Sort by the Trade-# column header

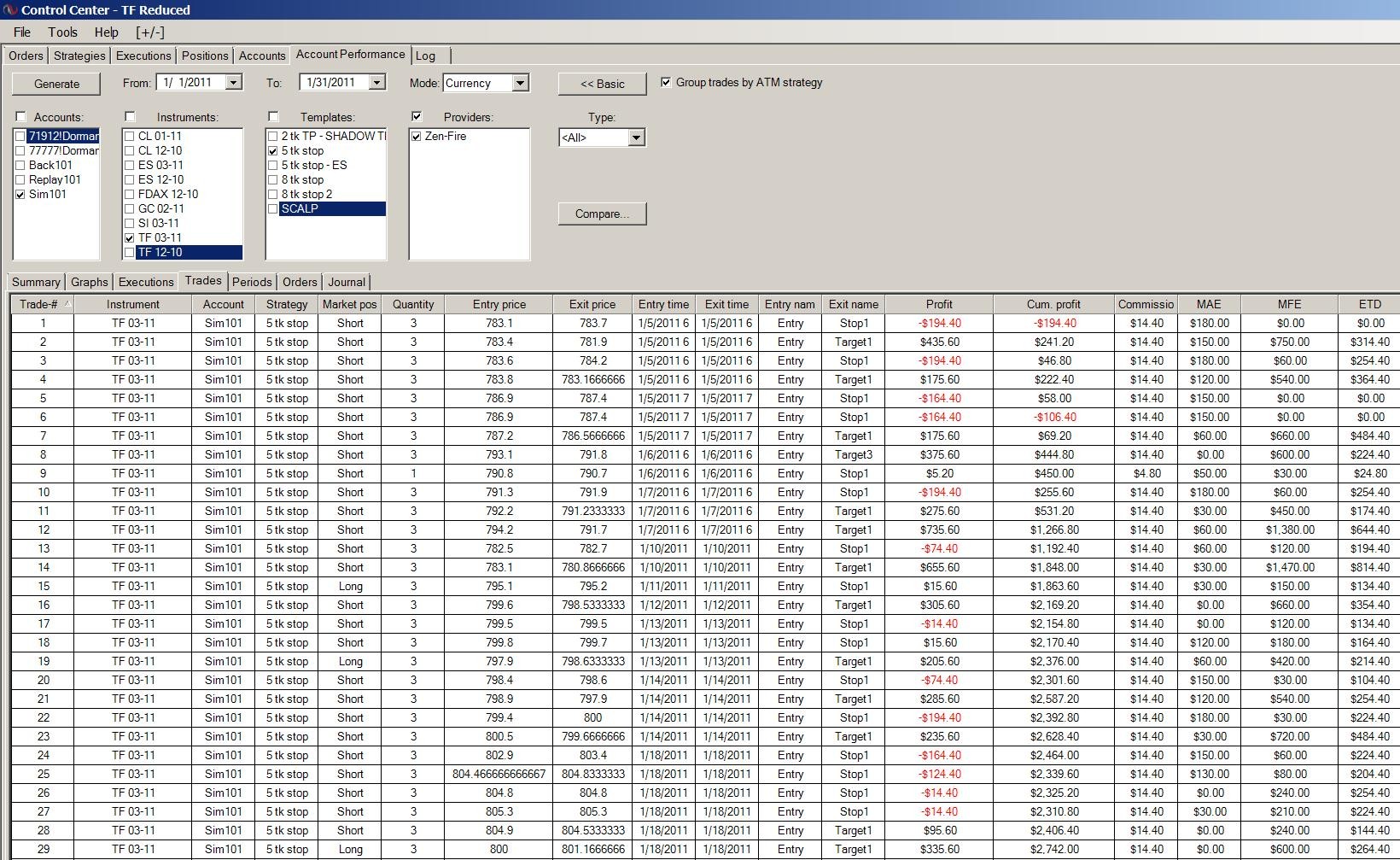tap(43, 304)
